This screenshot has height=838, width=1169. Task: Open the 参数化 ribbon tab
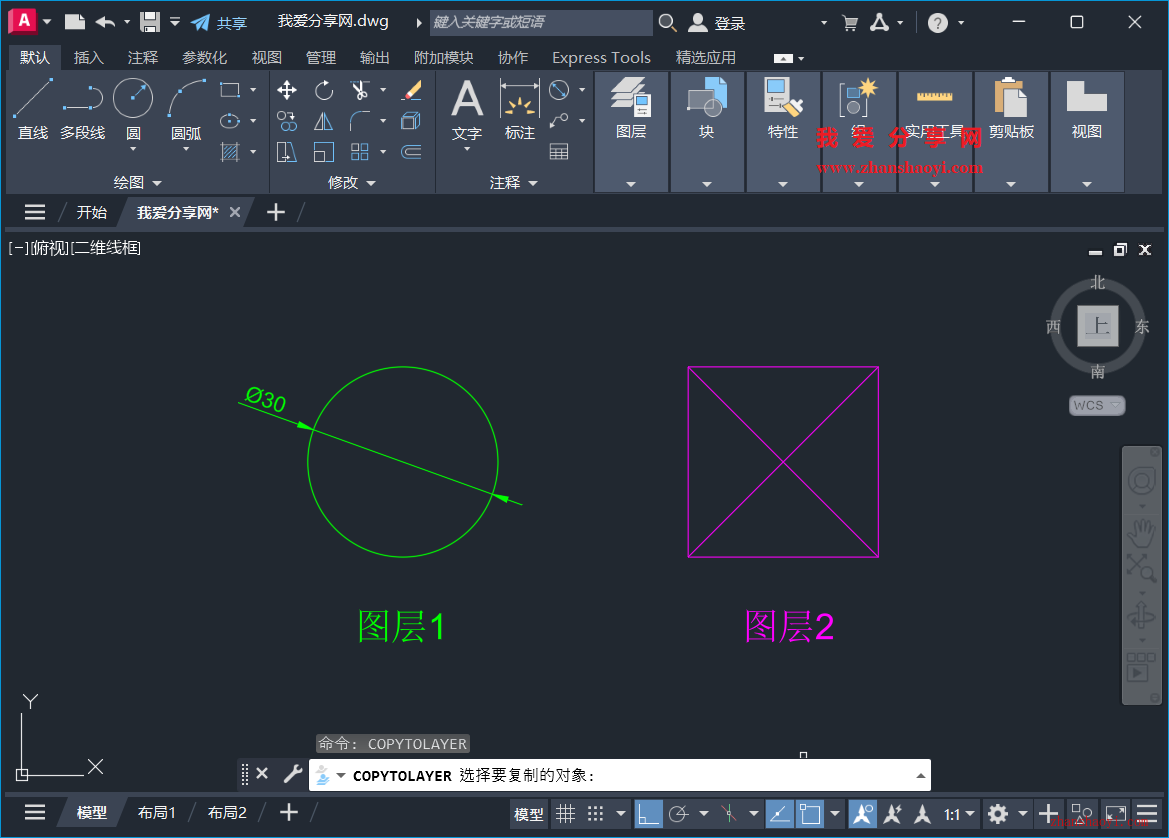tap(204, 57)
